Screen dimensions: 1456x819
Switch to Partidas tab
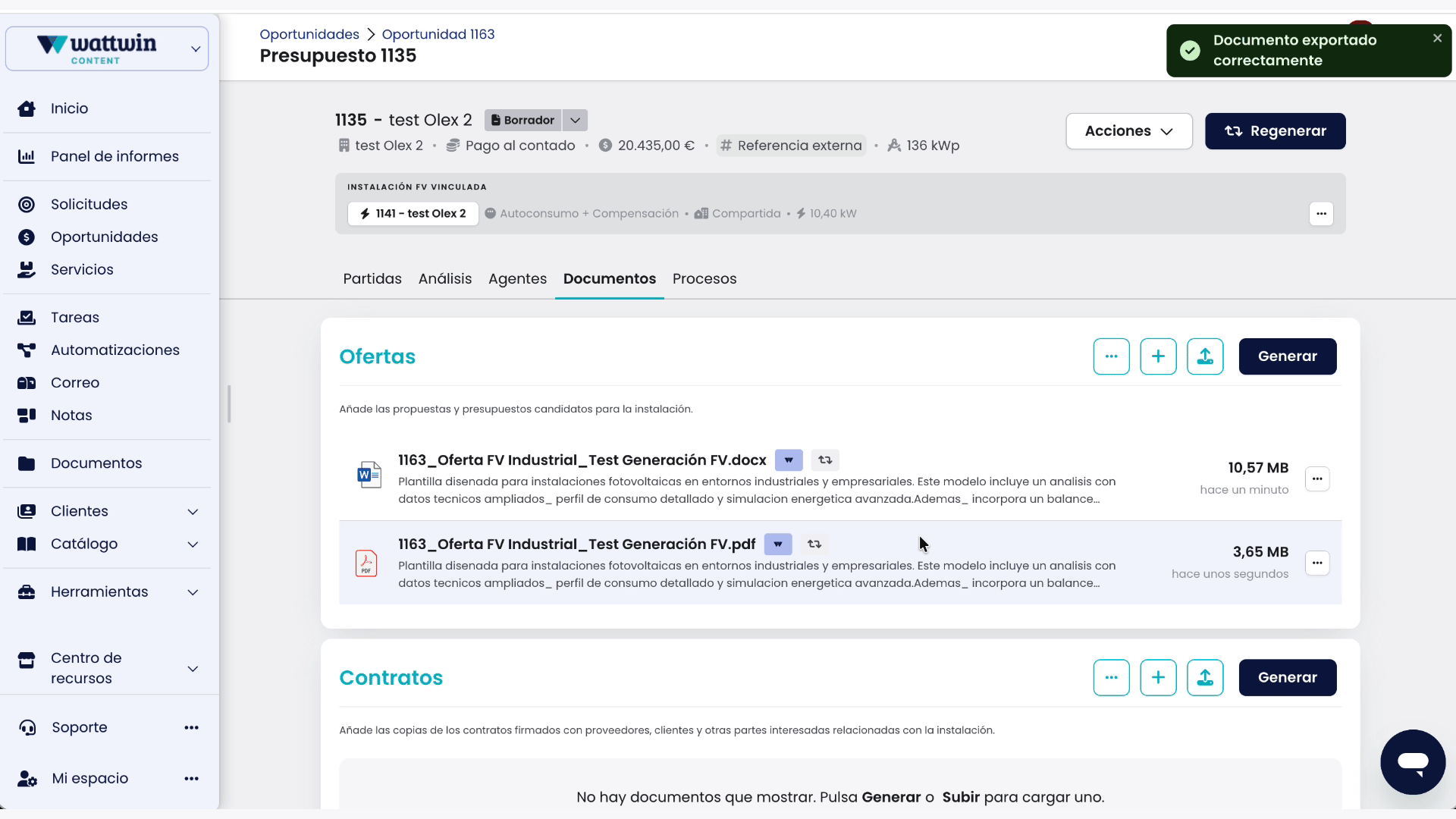click(372, 278)
